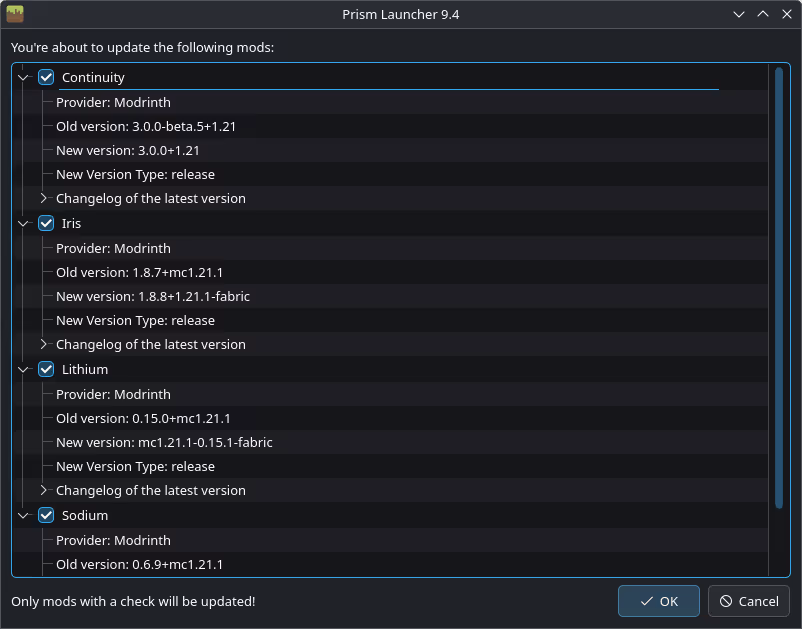Image resolution: width=802 pixels, height=629 pixels.
Task: Collapse the Continuity tree entry
Action: 23,78
